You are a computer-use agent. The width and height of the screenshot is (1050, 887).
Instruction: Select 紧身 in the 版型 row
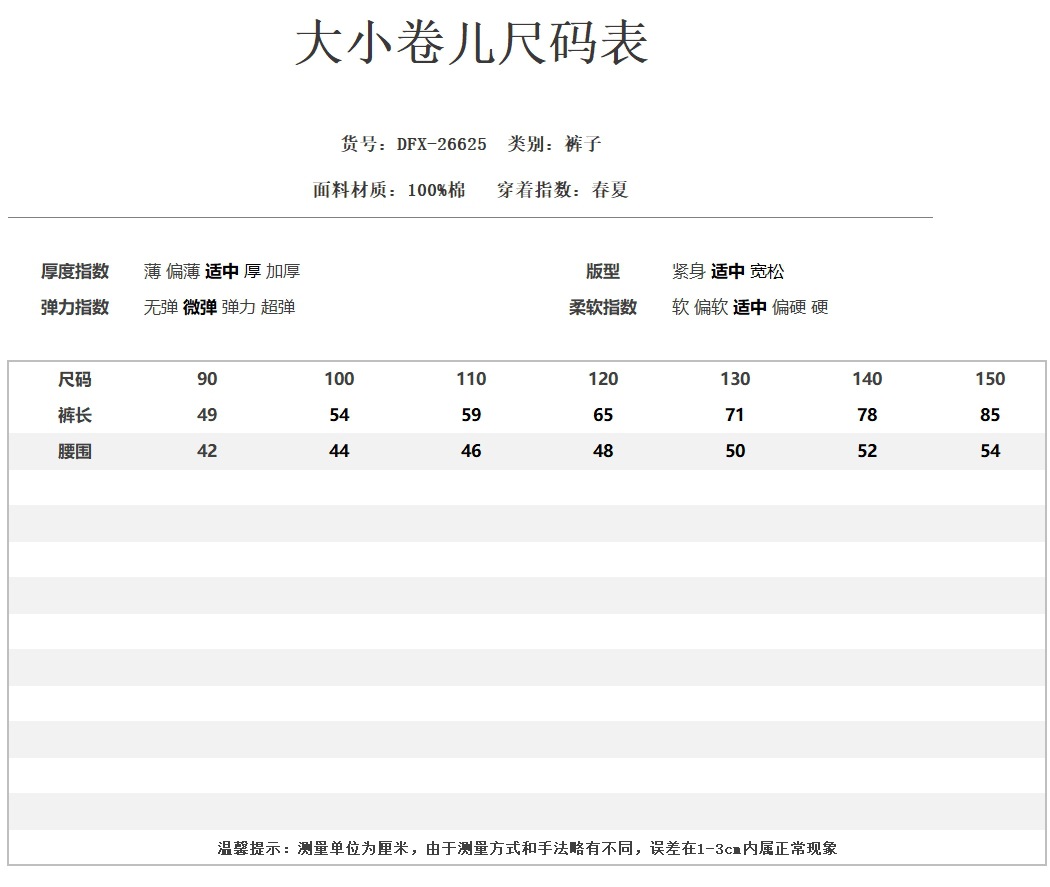(688, 271)
